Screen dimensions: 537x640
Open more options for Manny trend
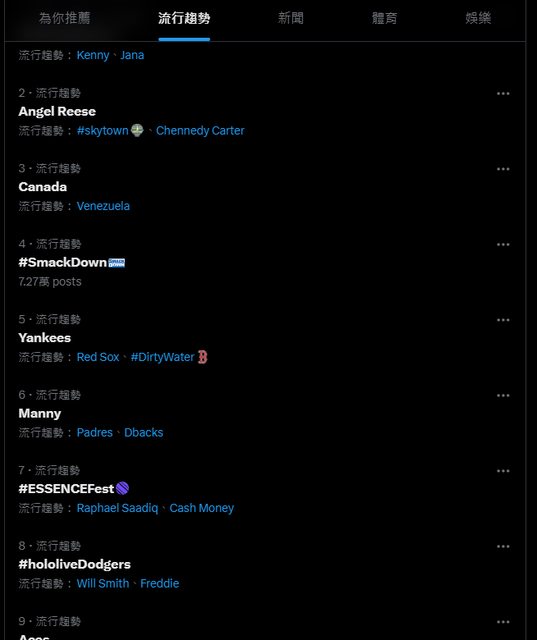[x=503, y=396]
